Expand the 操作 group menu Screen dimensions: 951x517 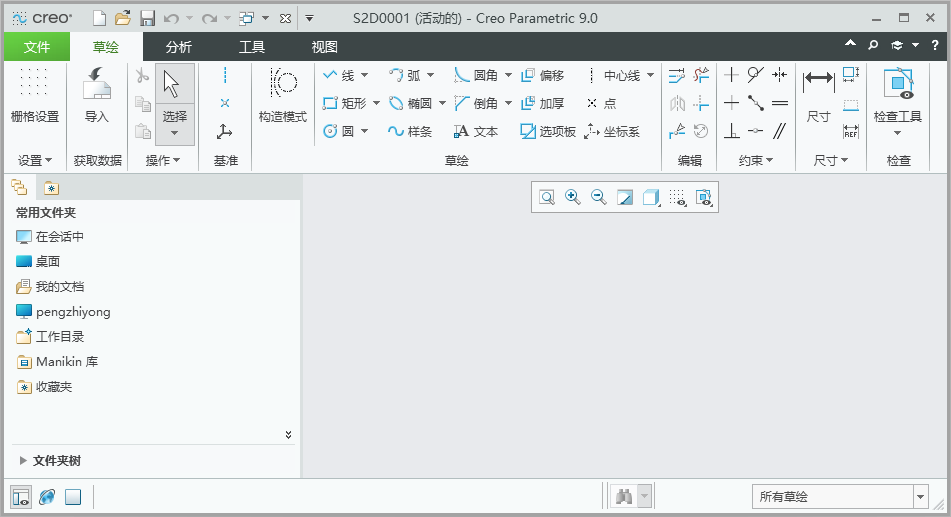point(163,160)
